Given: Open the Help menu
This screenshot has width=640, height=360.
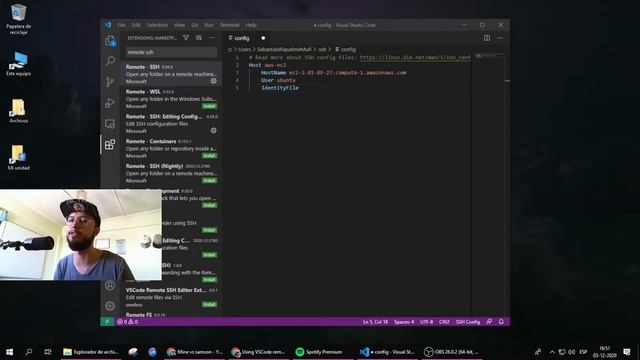Looking at the screenshot, I should click(x=251, y=25).
